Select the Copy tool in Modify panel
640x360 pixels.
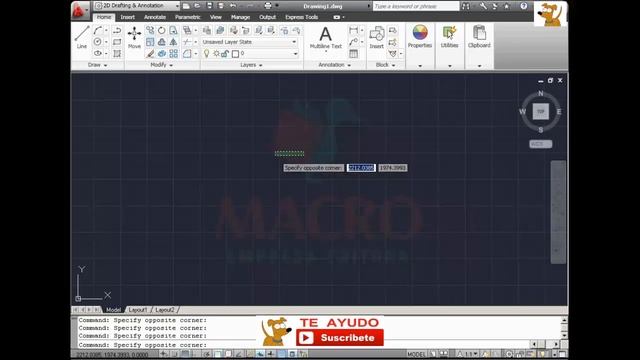point(150,30)
